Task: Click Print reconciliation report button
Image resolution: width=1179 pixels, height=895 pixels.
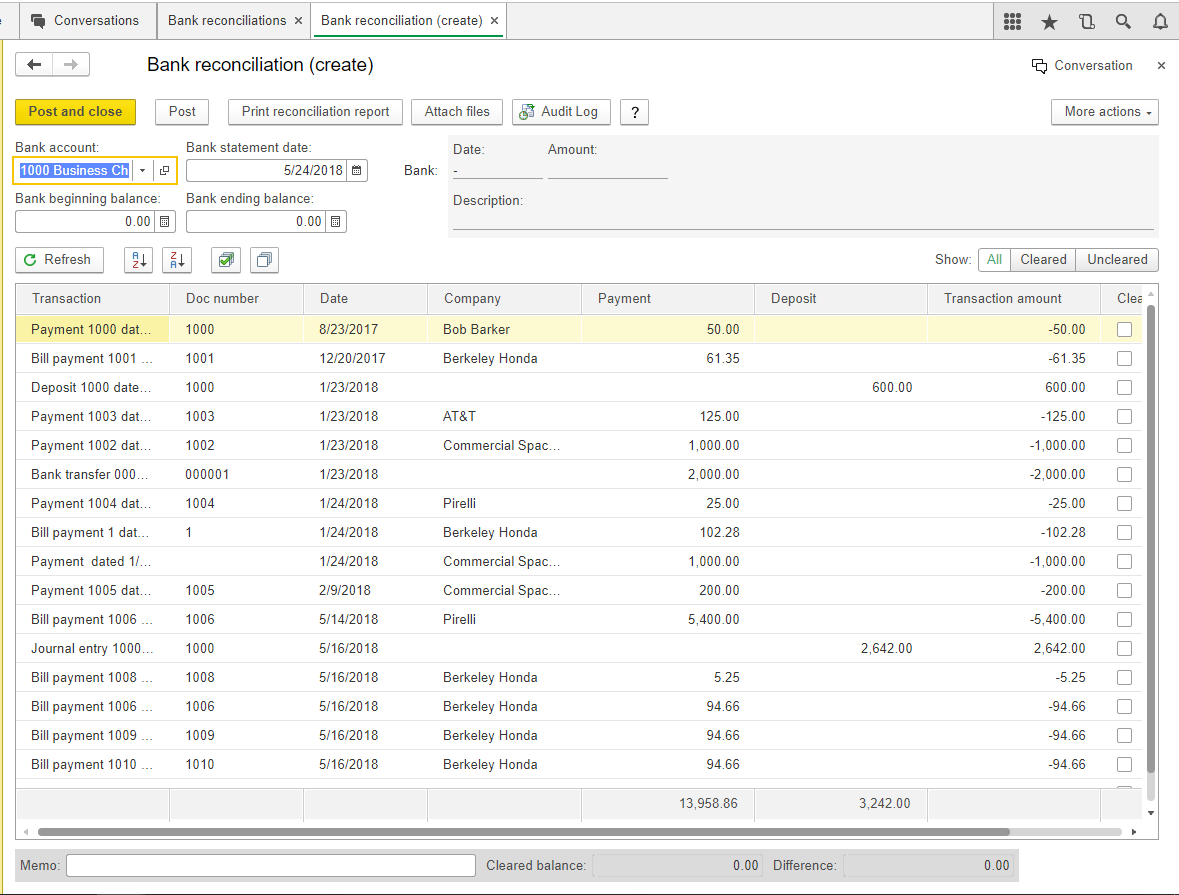Action: click(315, 112)
